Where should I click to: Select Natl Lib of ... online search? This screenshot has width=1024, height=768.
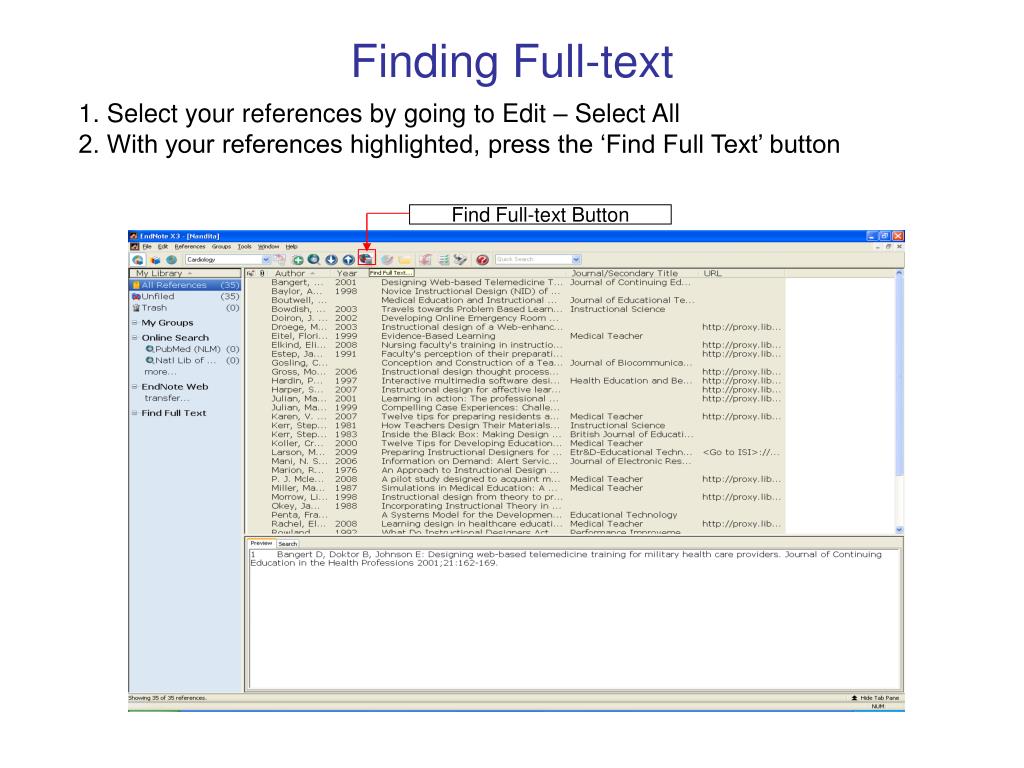click(191, 360)
